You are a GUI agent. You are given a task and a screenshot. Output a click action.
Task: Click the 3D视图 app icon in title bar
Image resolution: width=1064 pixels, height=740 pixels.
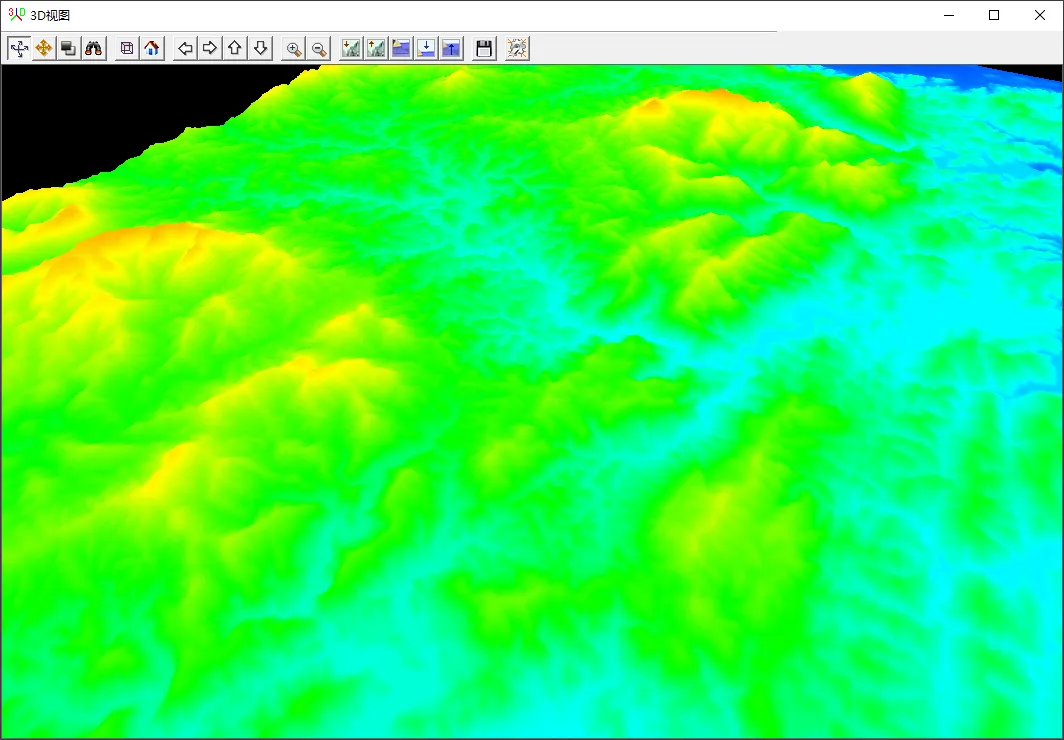16,14
